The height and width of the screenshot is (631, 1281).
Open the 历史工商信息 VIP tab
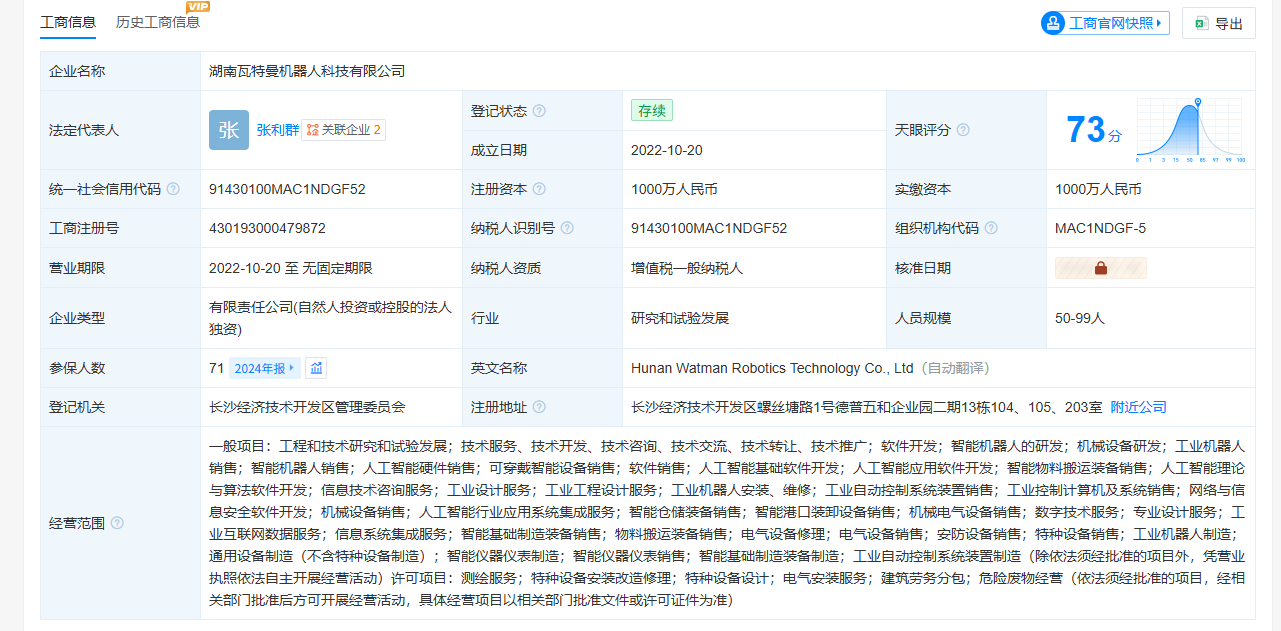(x=158, y=22)
